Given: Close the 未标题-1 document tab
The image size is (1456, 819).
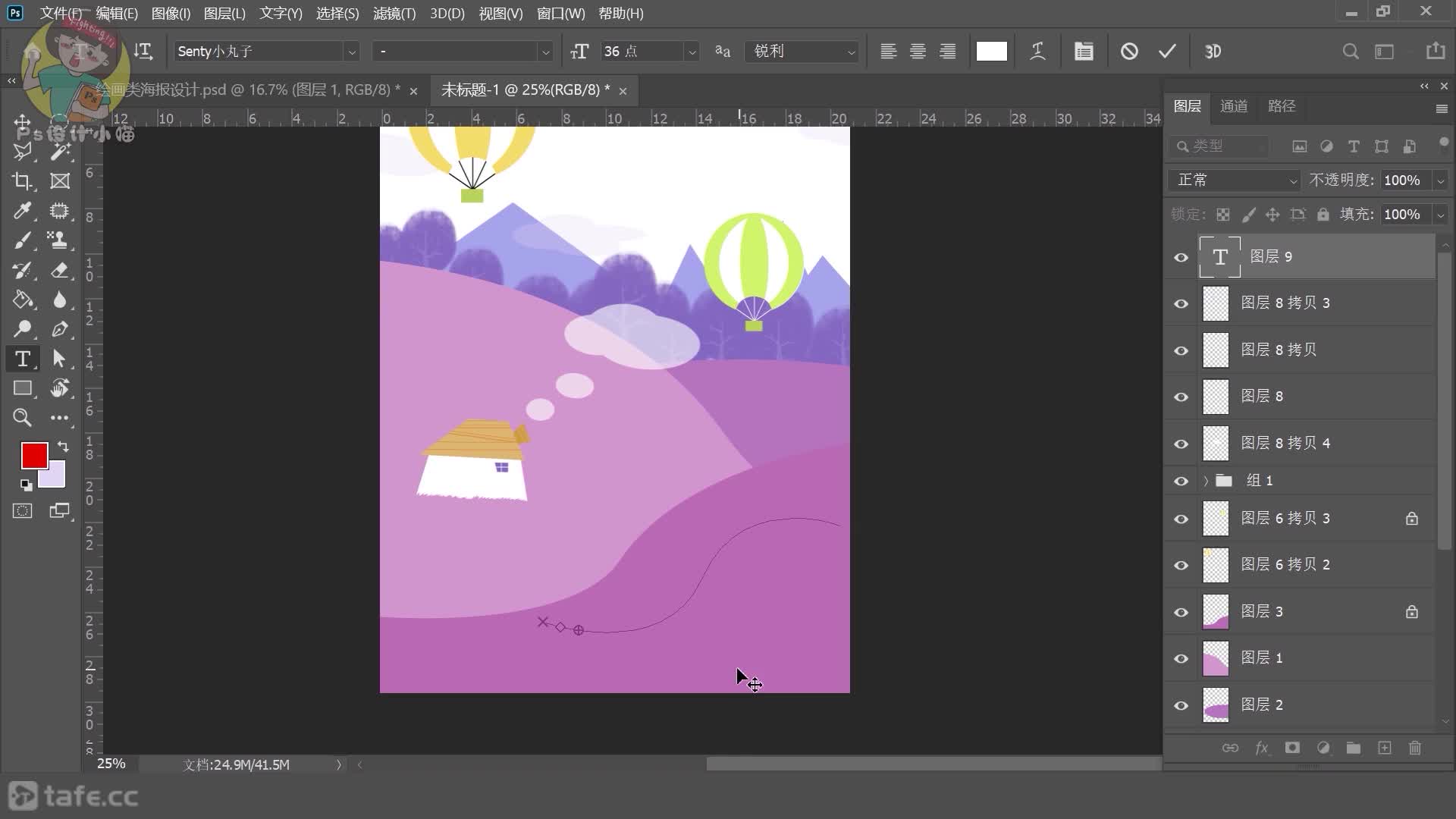Looking at the screenshot, I should click(x=623, y=91).
